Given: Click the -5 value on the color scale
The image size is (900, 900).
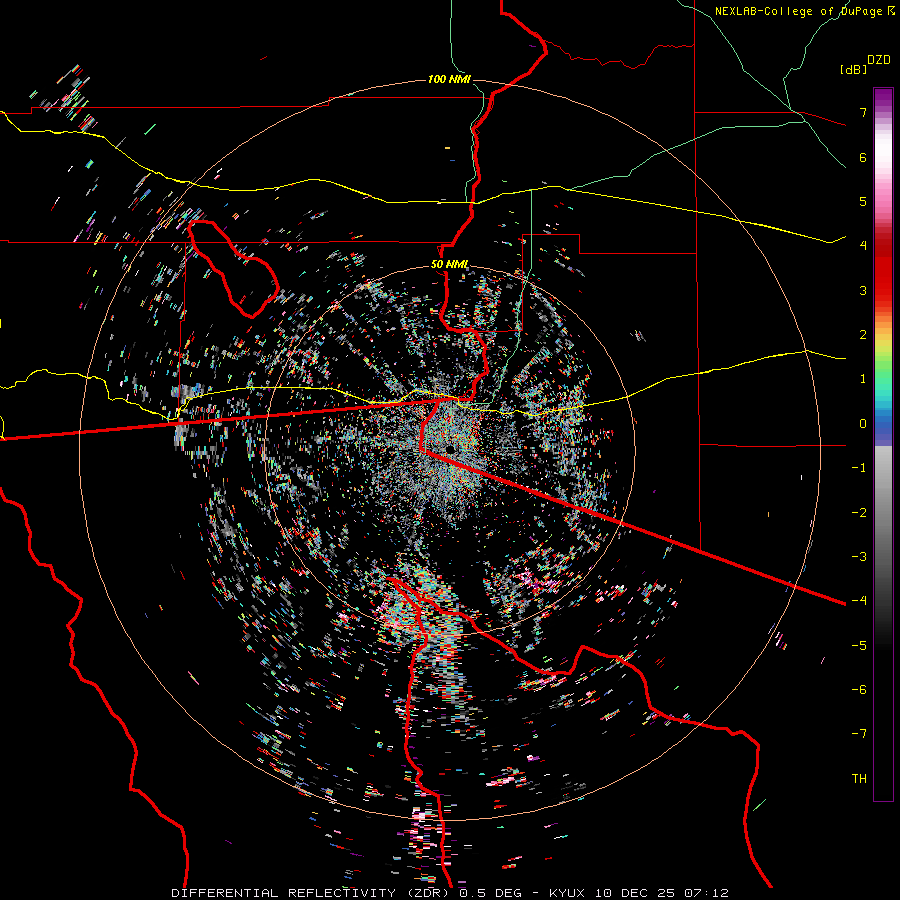Looking at the screenshot, I should click(x=859, y=646).
